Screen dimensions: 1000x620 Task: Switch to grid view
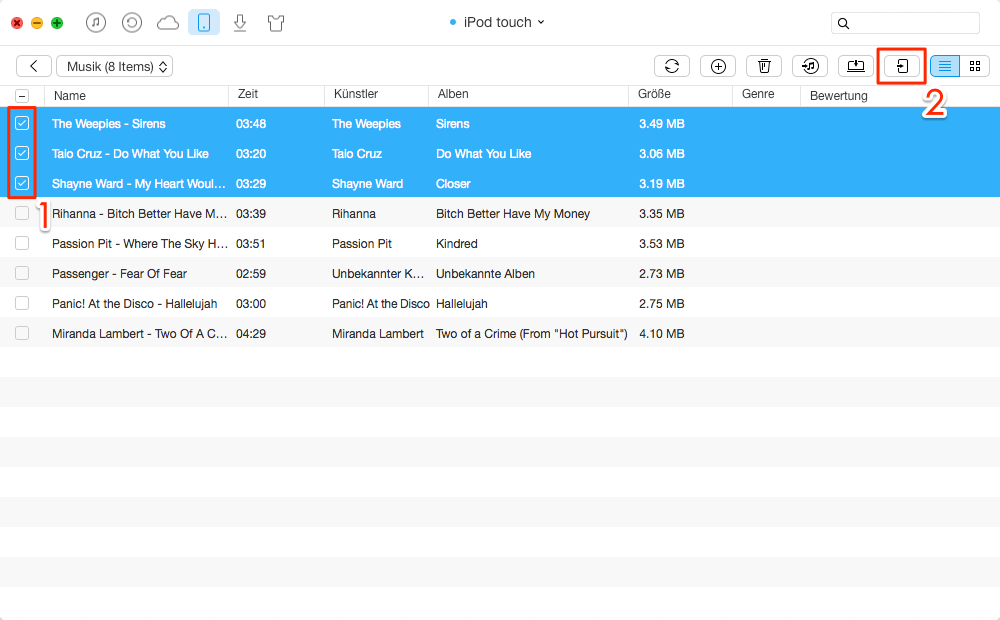[974, 66]
